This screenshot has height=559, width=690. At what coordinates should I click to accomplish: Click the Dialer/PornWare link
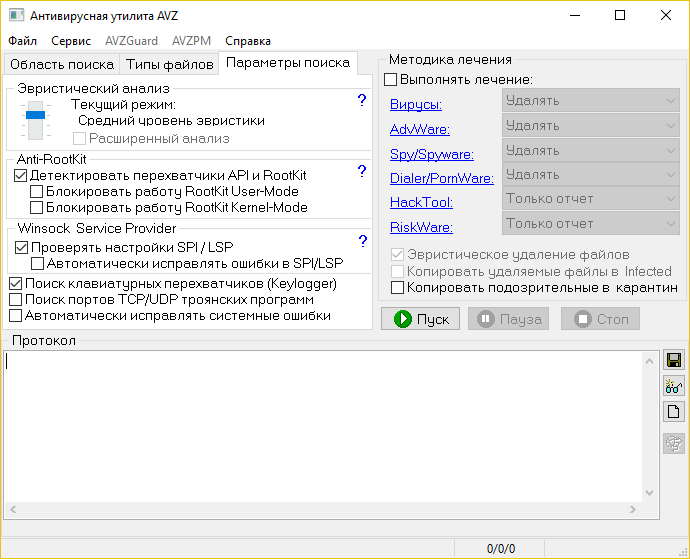point(442,178)
